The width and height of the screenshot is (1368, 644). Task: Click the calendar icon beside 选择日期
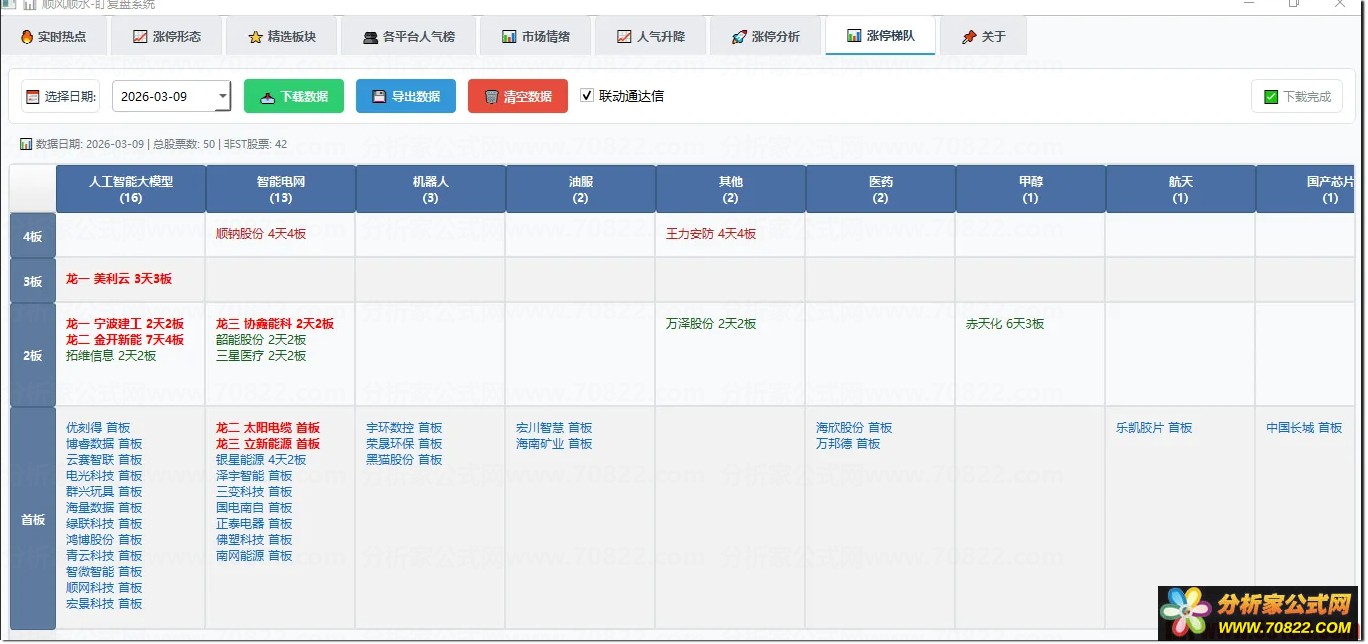pyautogui.click(x=33, y=97)
